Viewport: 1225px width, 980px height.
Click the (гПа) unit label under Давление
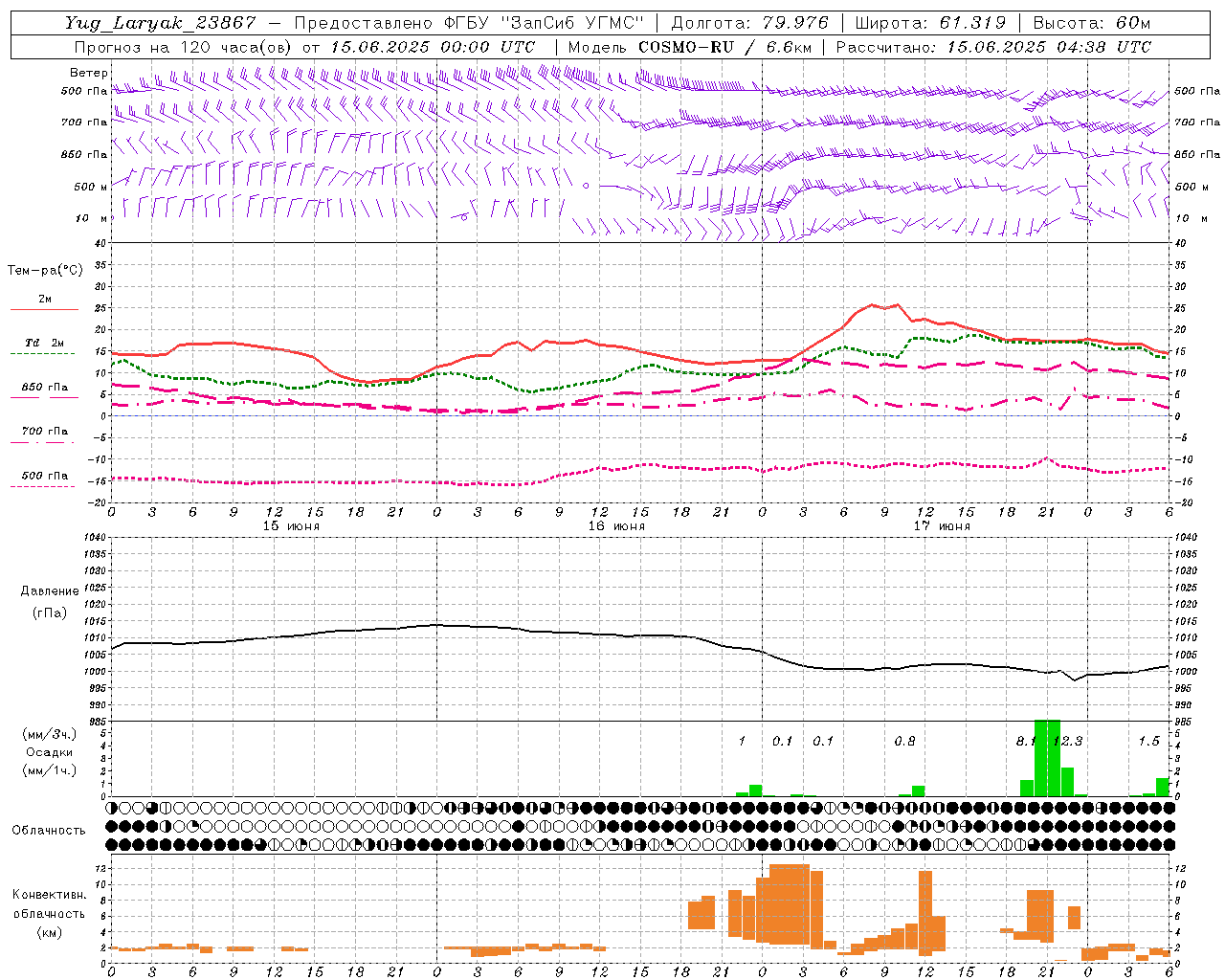pos(50,612)
